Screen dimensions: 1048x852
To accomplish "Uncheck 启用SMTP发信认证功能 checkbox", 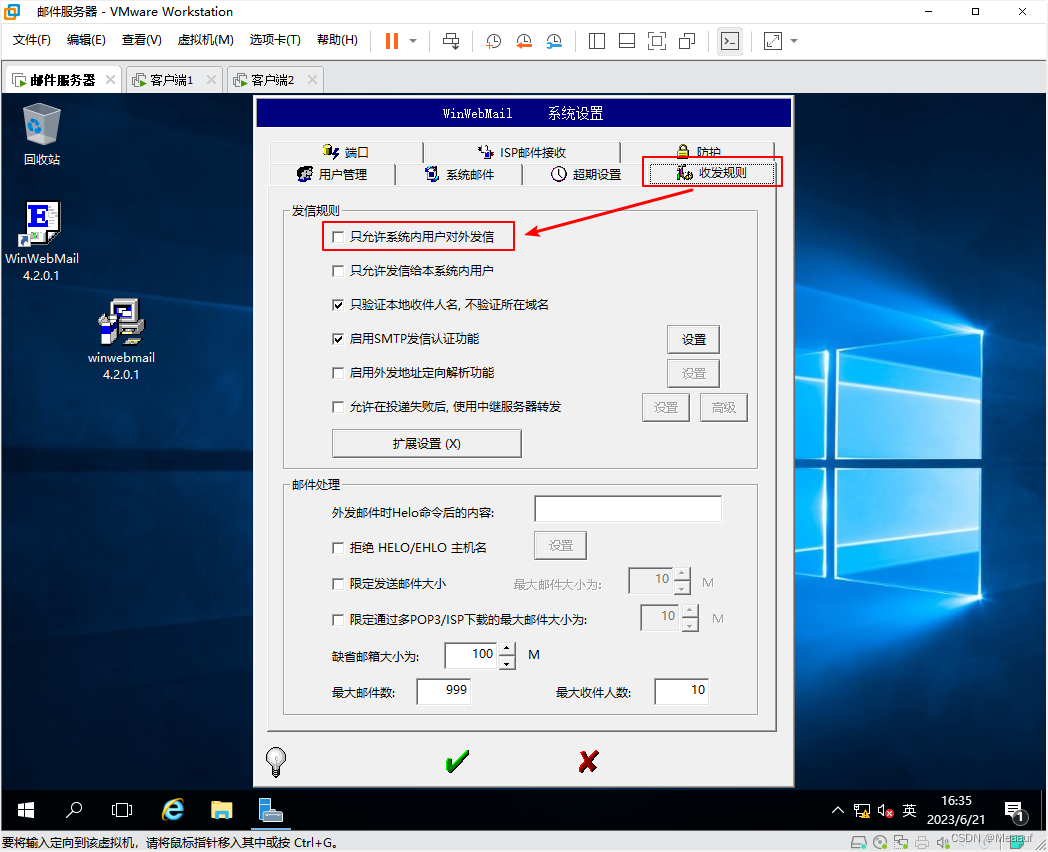I will click(338, 339).
